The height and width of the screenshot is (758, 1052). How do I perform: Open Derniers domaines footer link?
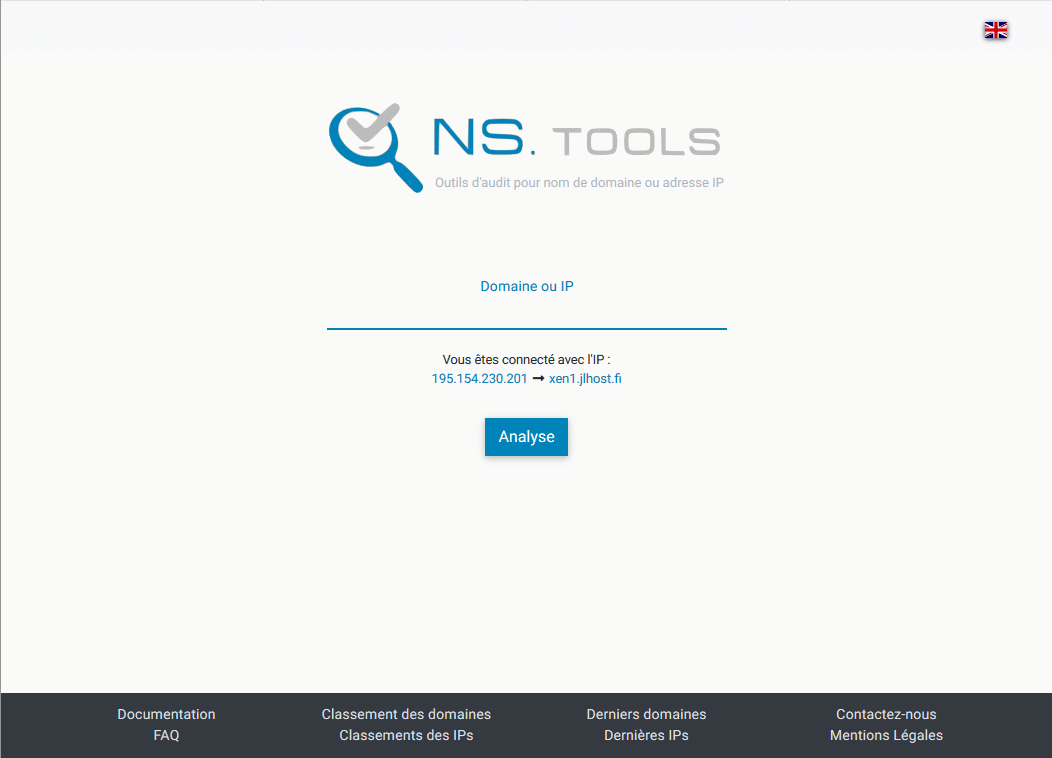coord(646,714)
